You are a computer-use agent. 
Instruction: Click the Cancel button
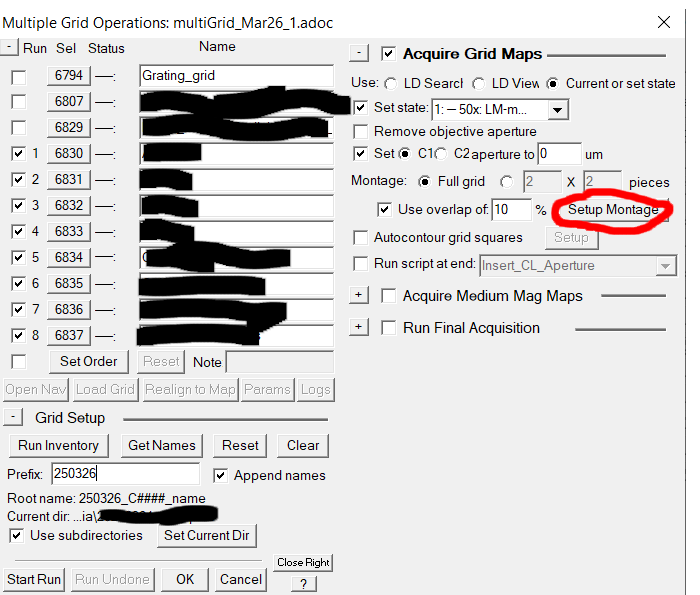click(241, 579)
